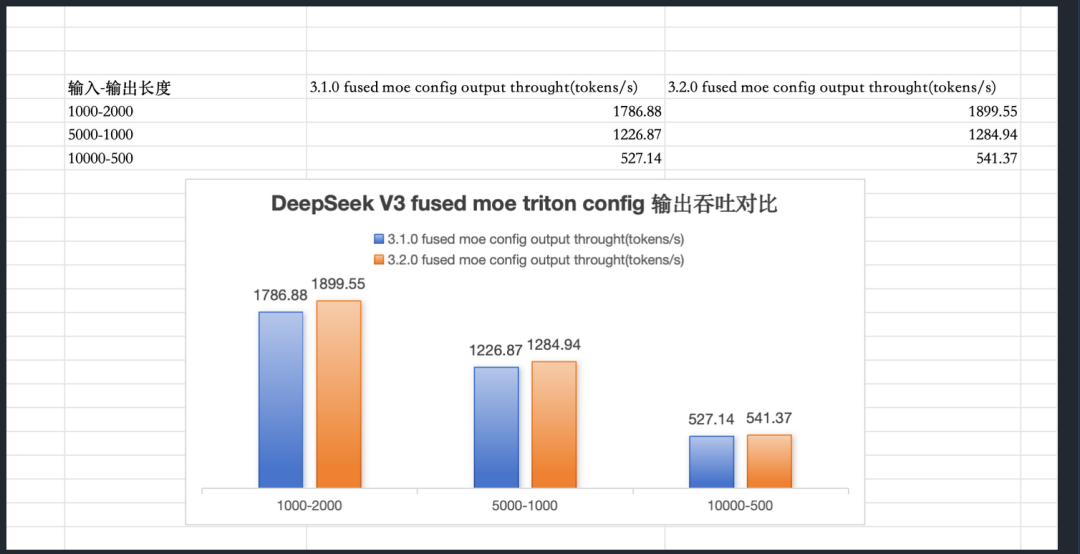Viewport: 1080px width, 554px height.
Task: Click the blue legend swatch for 3.1.0
Action: [x=378, y=239]
